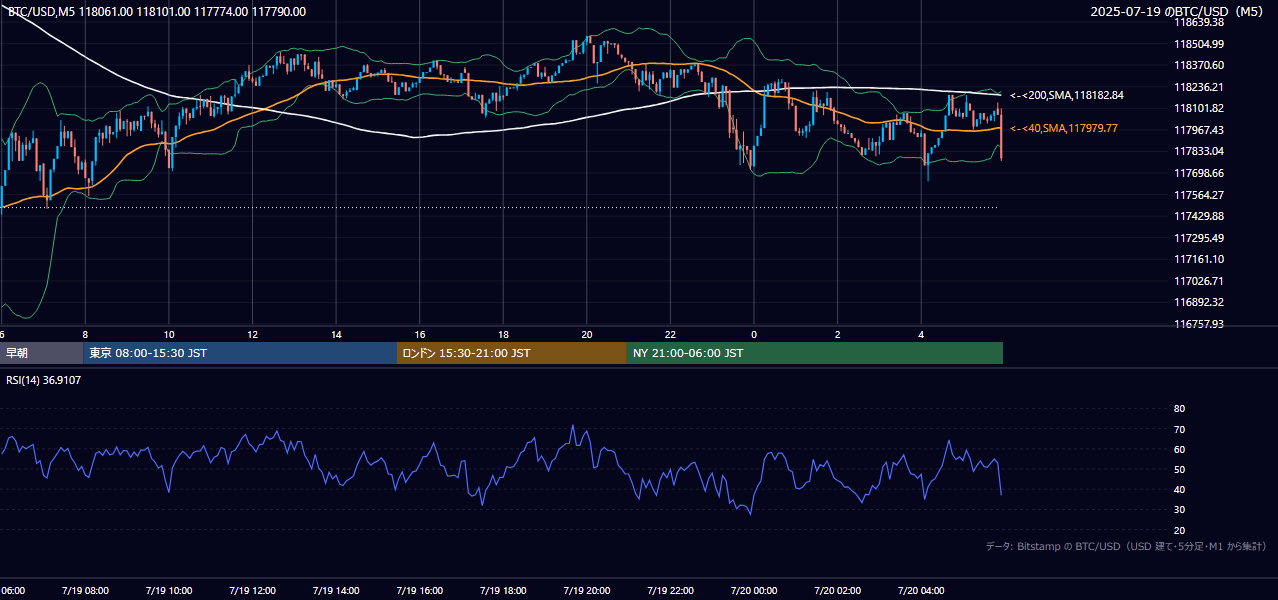
Task: Click price axis value 118504.99
Action: 1200,44
